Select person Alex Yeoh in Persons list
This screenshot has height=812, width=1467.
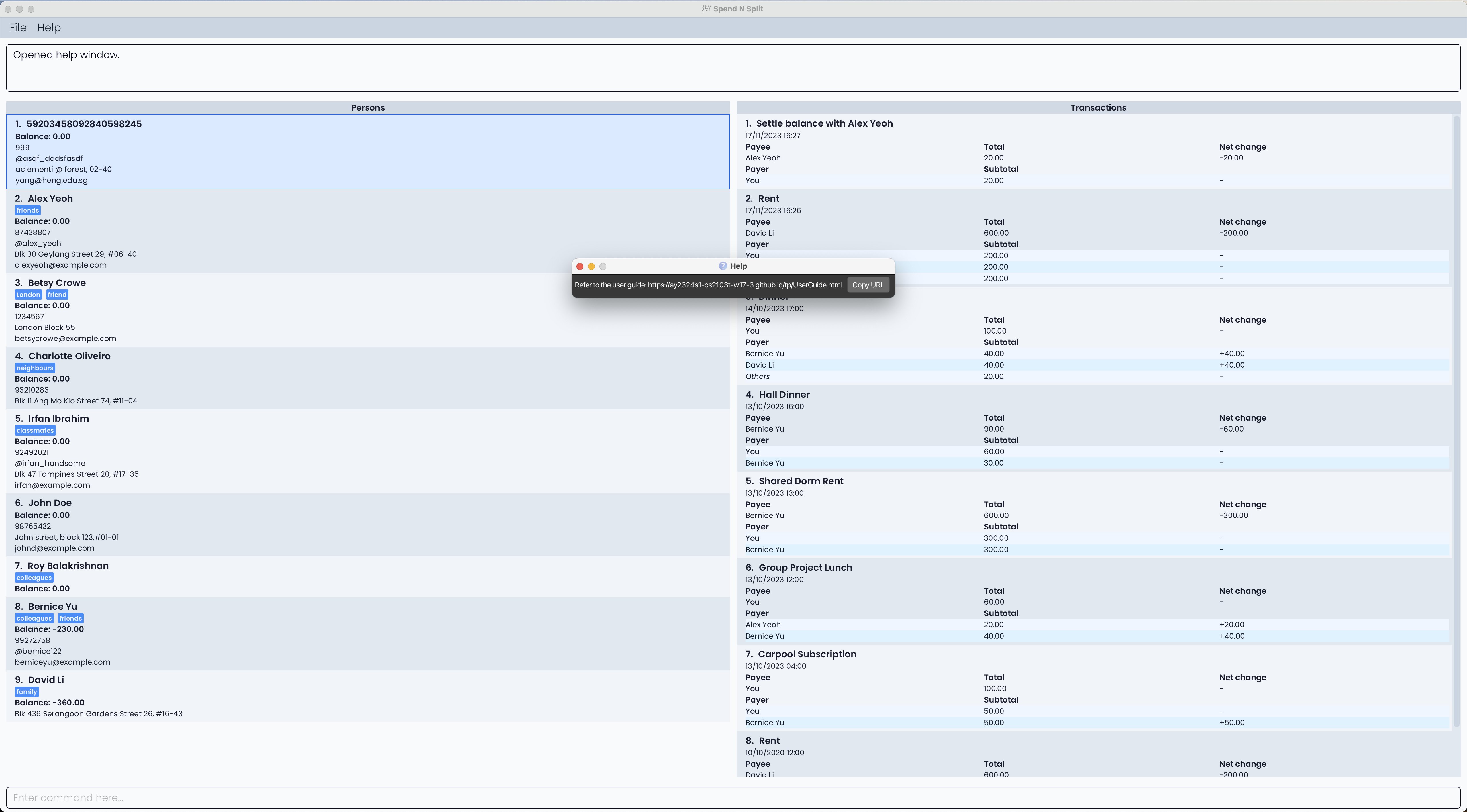tap(368, 231)
